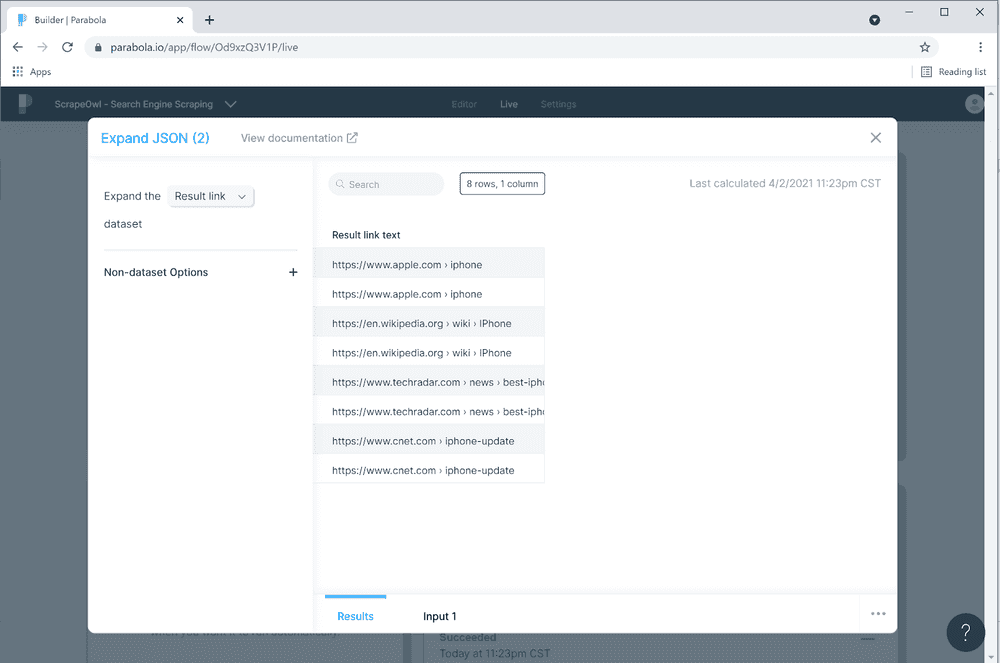Close the Expand JSON dialog
The height and width of the screenshot is (663, 1000).
click(876, 138)
